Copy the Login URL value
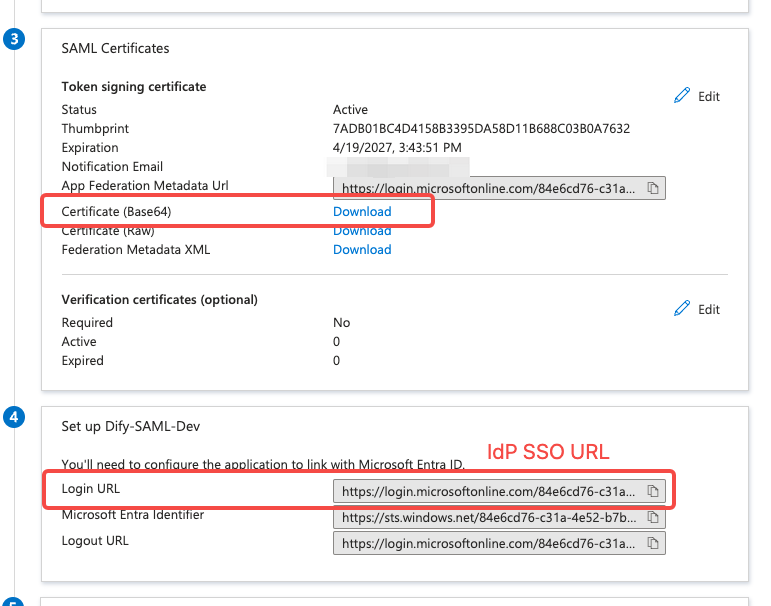Image resolution: width=771 pixels, height=606 pixels. click(x=652, y=491)
